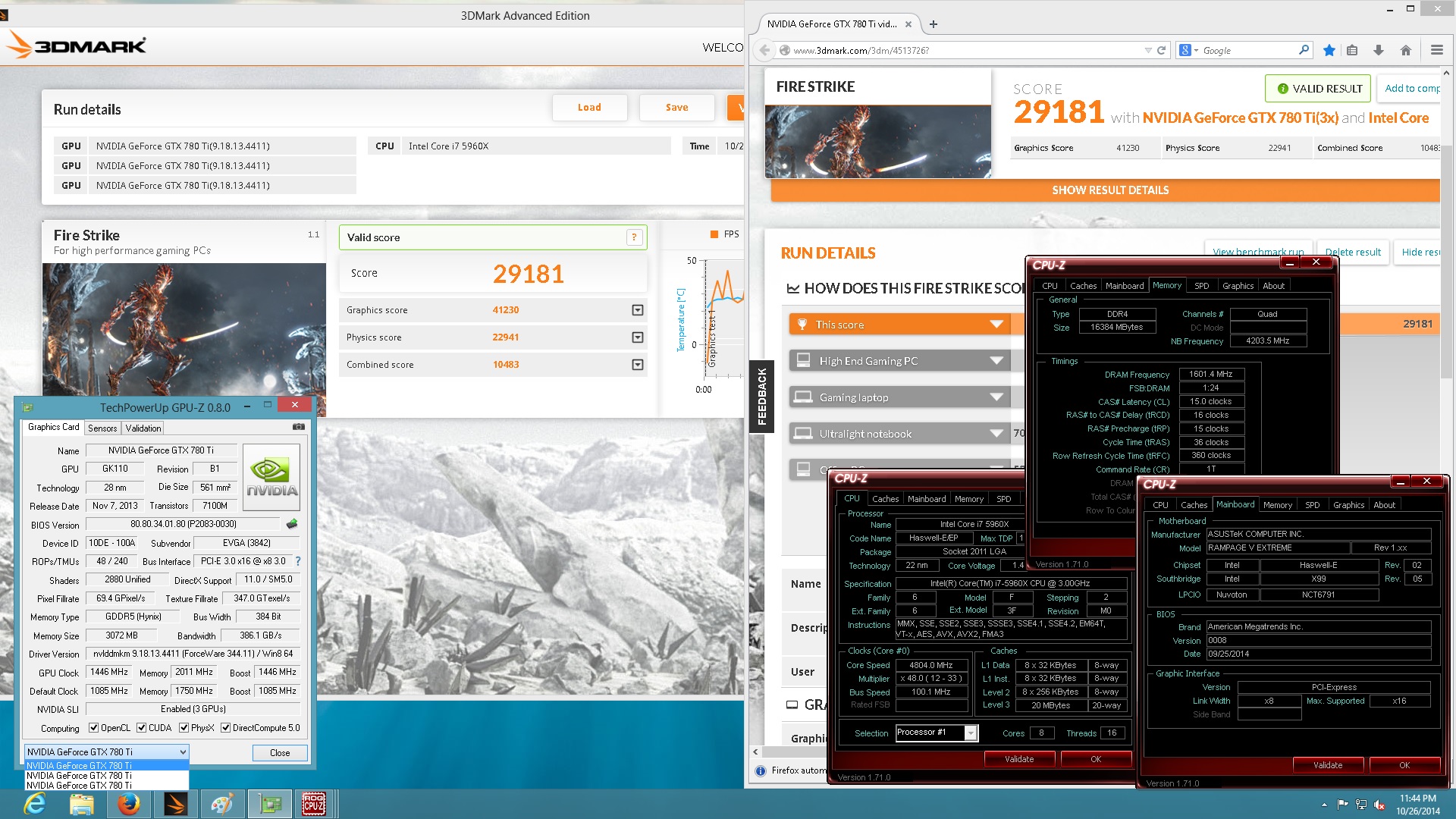Click the trophy icon on This score
This screenshot has width=1456, height=819.
pyautogui.click(x=802, y=324)
